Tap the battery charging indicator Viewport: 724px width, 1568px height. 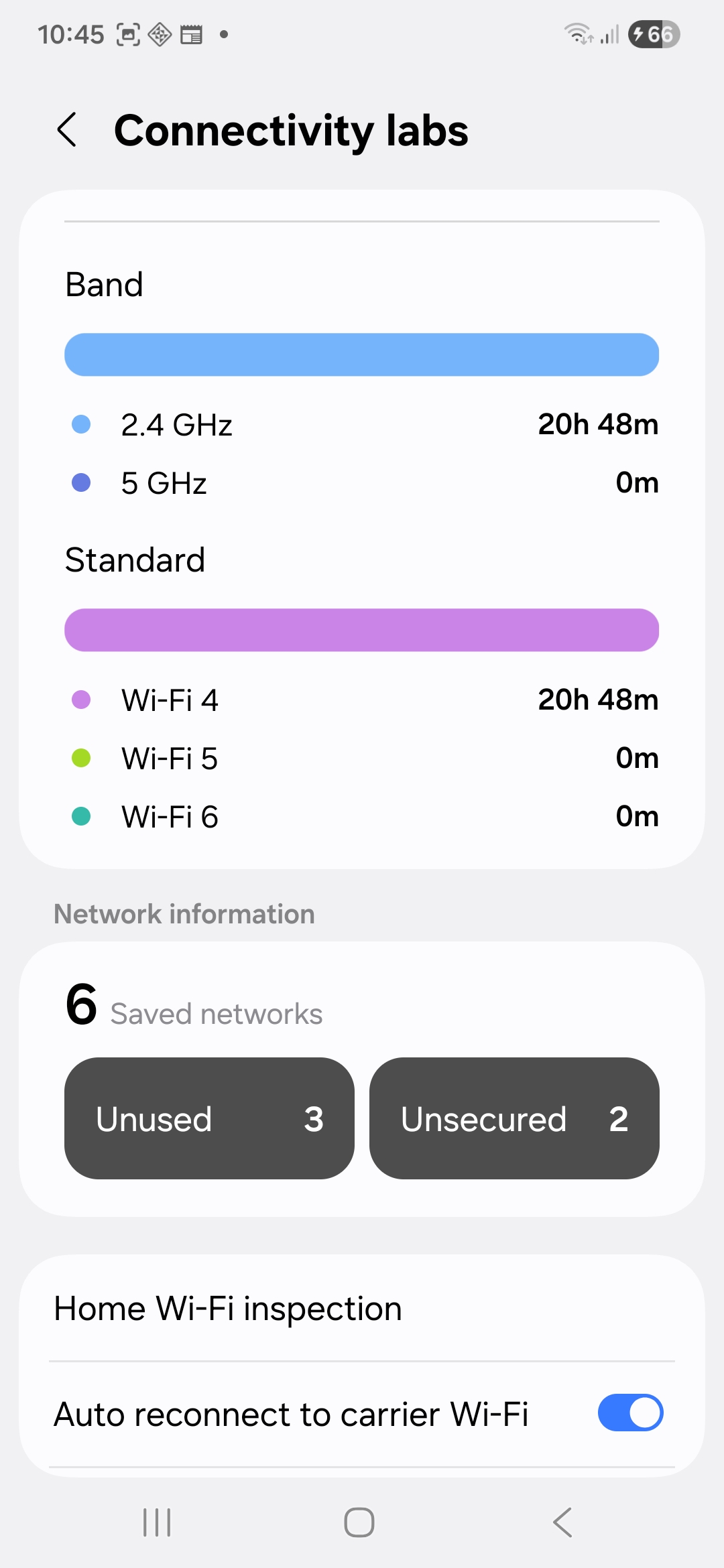click(x=654, y=34)
